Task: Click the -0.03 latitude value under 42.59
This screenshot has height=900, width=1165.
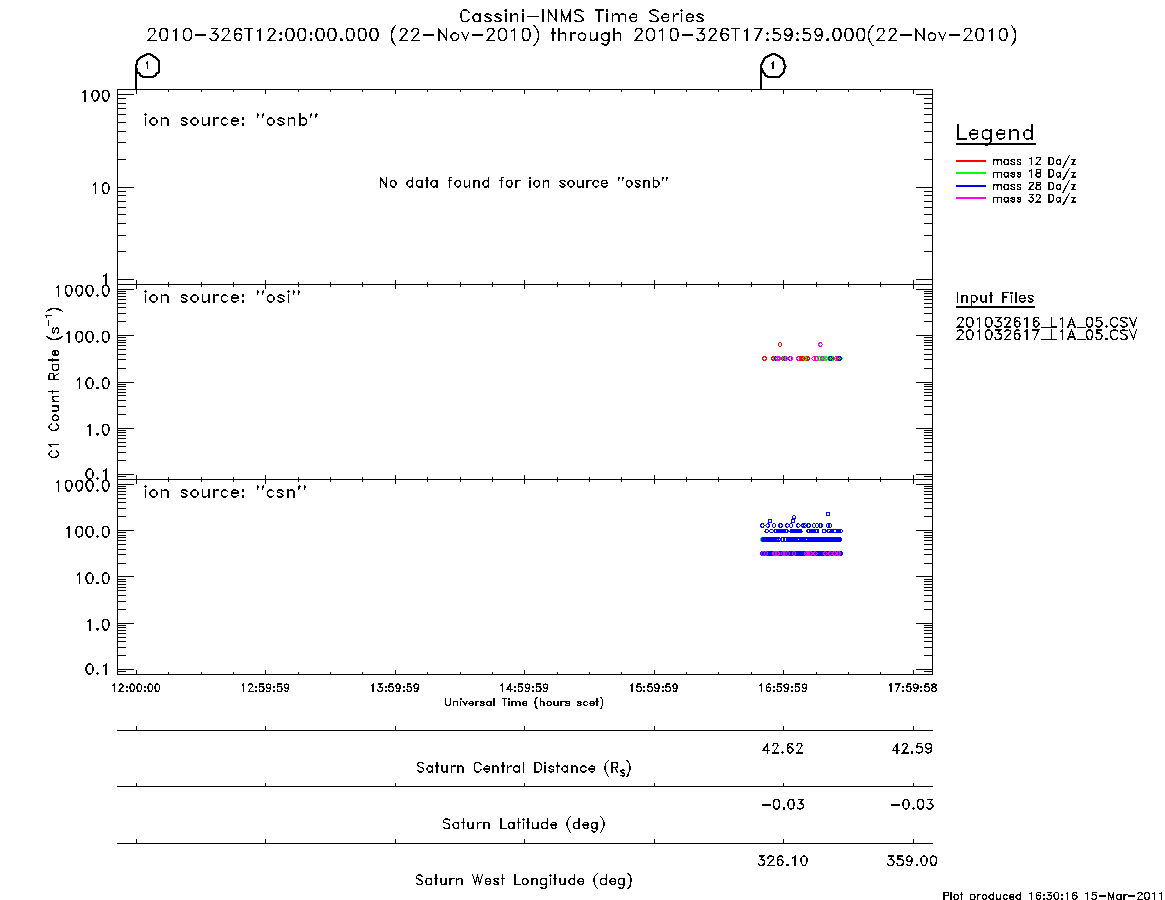Action: pyautogui.click(x=912, y=804)
